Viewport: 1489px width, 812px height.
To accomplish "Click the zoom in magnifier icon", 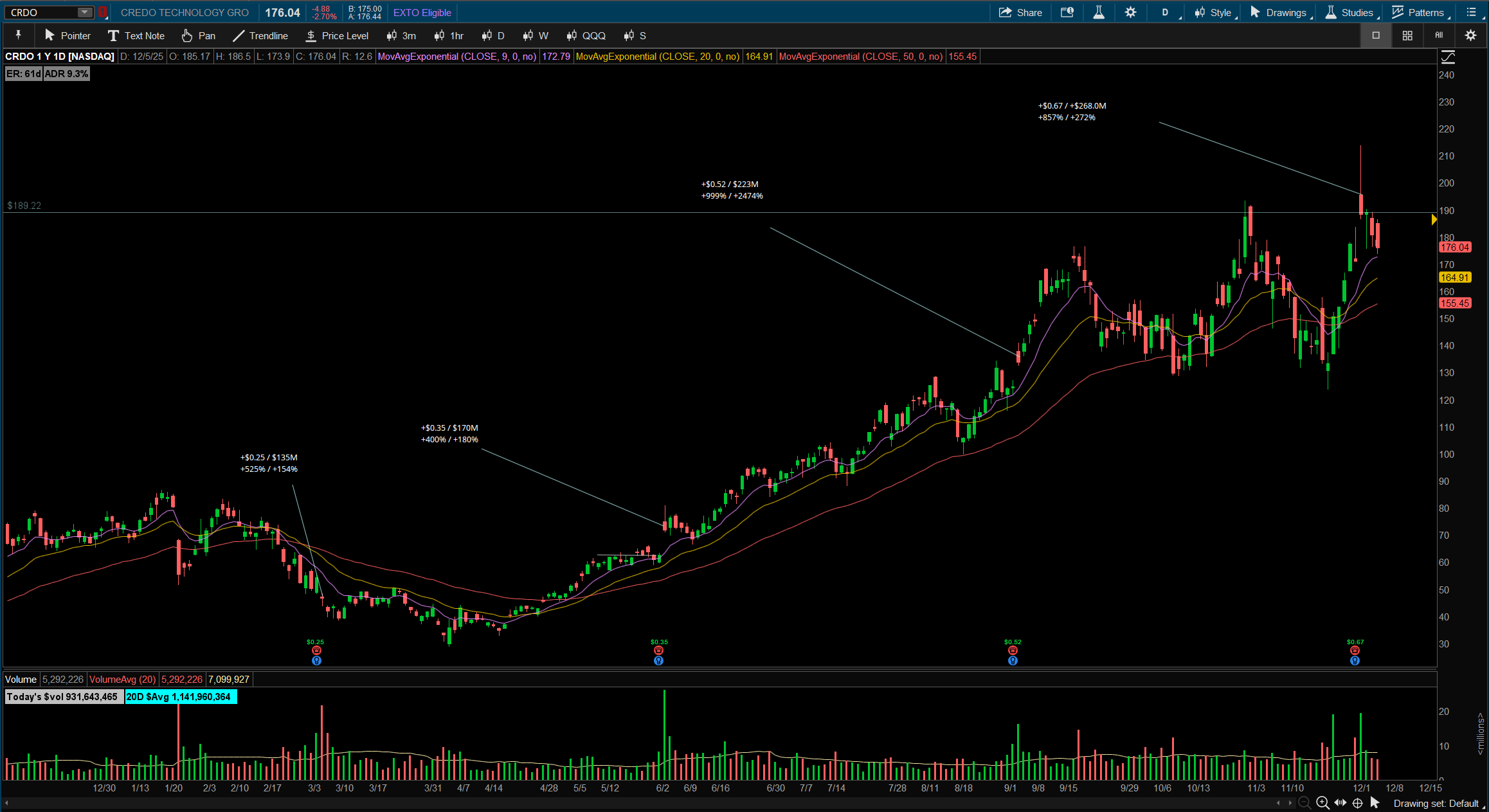I will [1322, 803].
